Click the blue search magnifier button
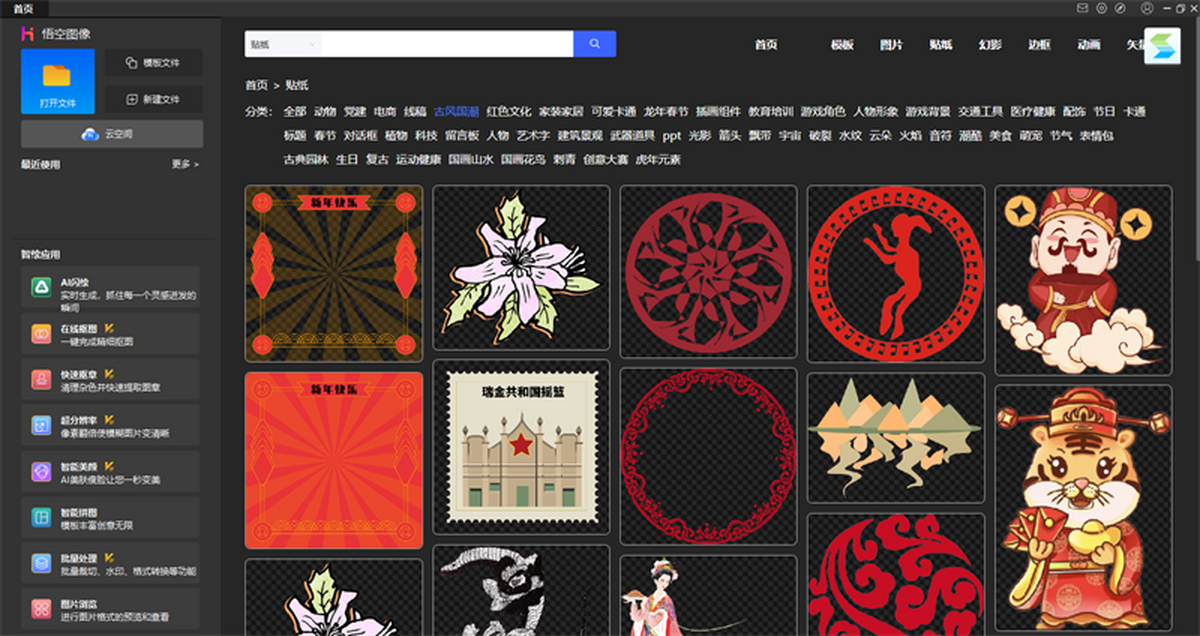The image size is (1200, 636). pyautogui.click(x=594, y=44)
